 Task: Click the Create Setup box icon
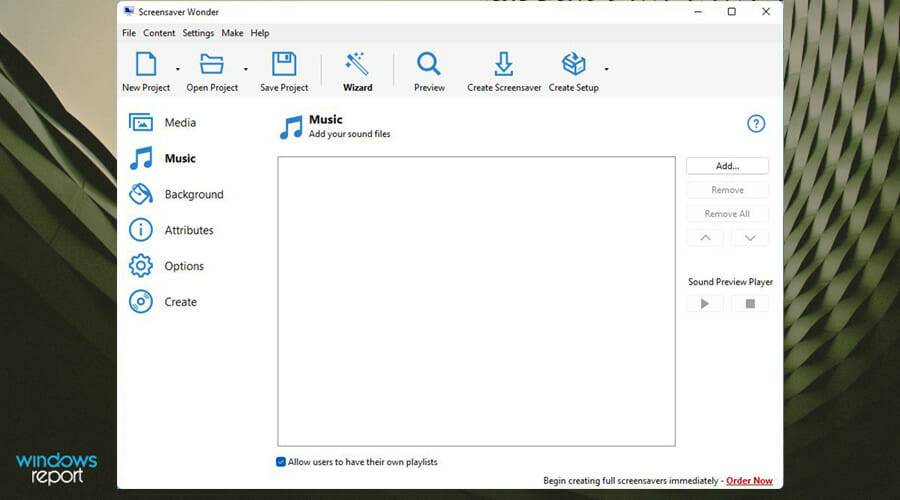pos(573,65)
